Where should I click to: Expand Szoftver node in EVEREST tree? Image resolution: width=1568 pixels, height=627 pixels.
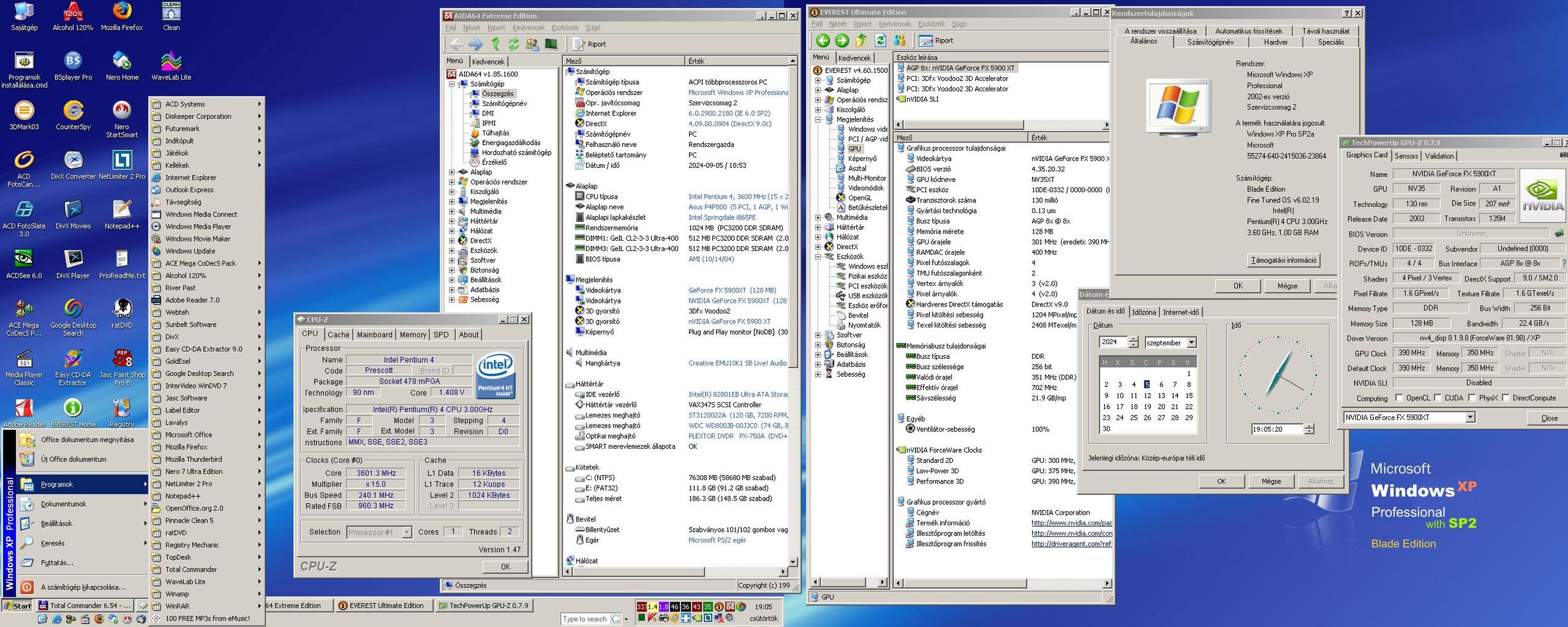pyautogui.click(x=818, y=335)
